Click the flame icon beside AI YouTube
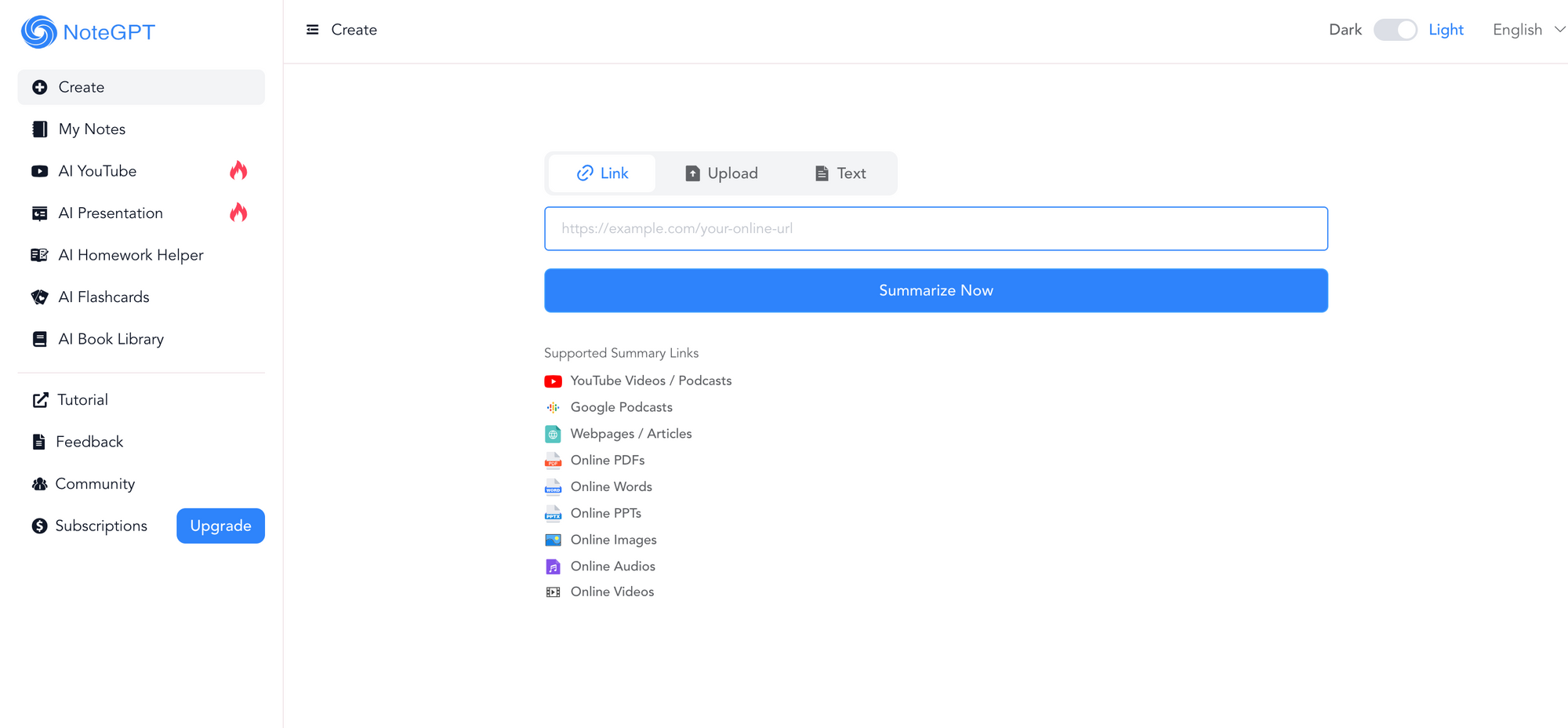1568x728 pixels. 238,170
